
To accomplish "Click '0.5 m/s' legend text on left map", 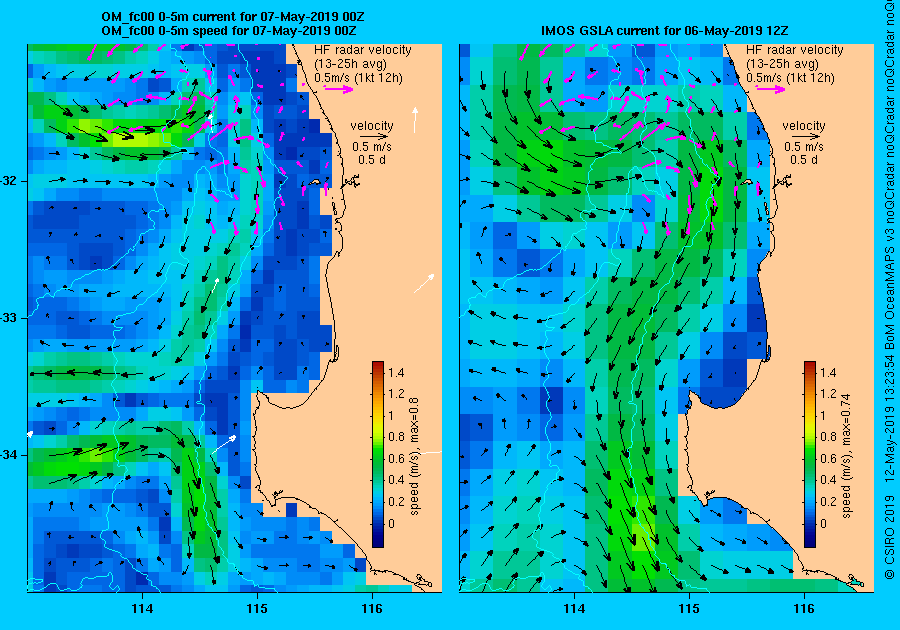I will pos(372,147).
